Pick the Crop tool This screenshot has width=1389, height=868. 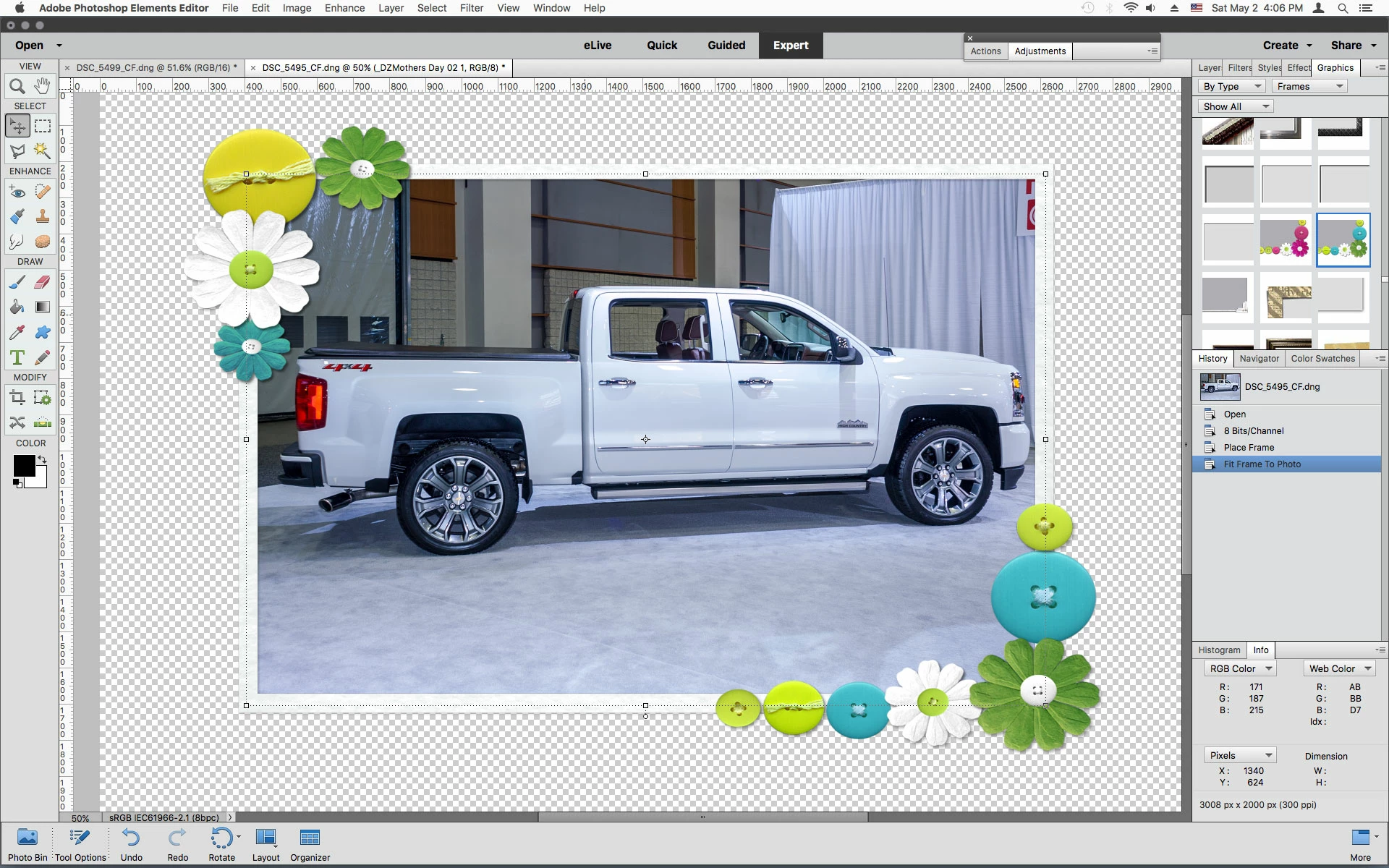point(17,397)
